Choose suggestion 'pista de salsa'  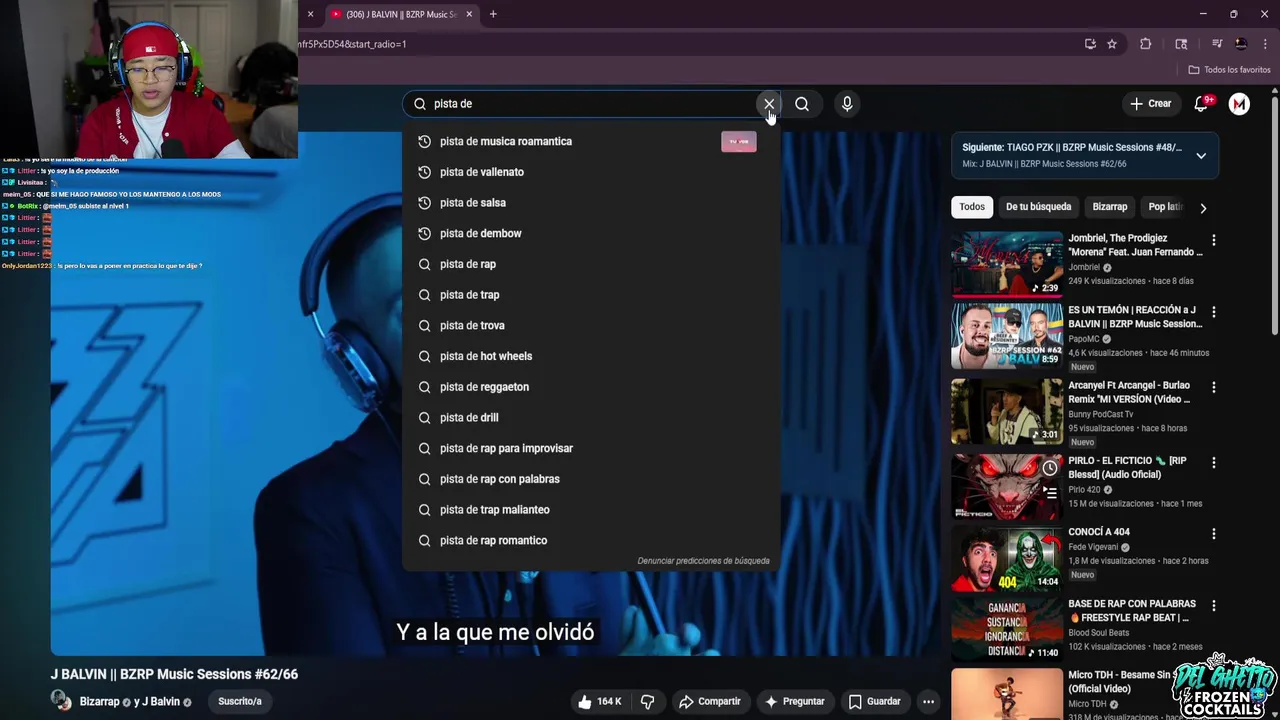591,203
